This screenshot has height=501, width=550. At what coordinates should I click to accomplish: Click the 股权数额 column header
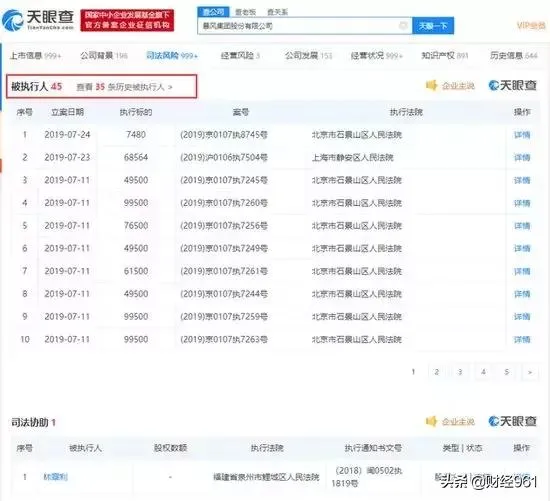pyautogui.click(x=170, y=448)
